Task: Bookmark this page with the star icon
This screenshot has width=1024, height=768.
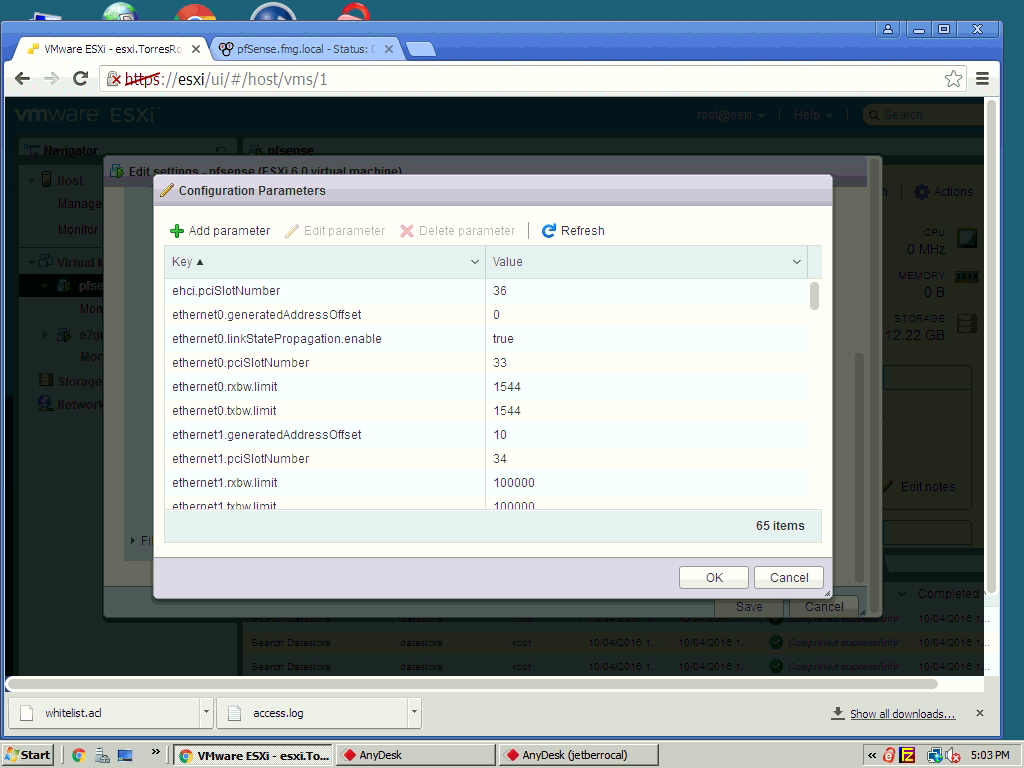Action: click(x=953, y=79)
